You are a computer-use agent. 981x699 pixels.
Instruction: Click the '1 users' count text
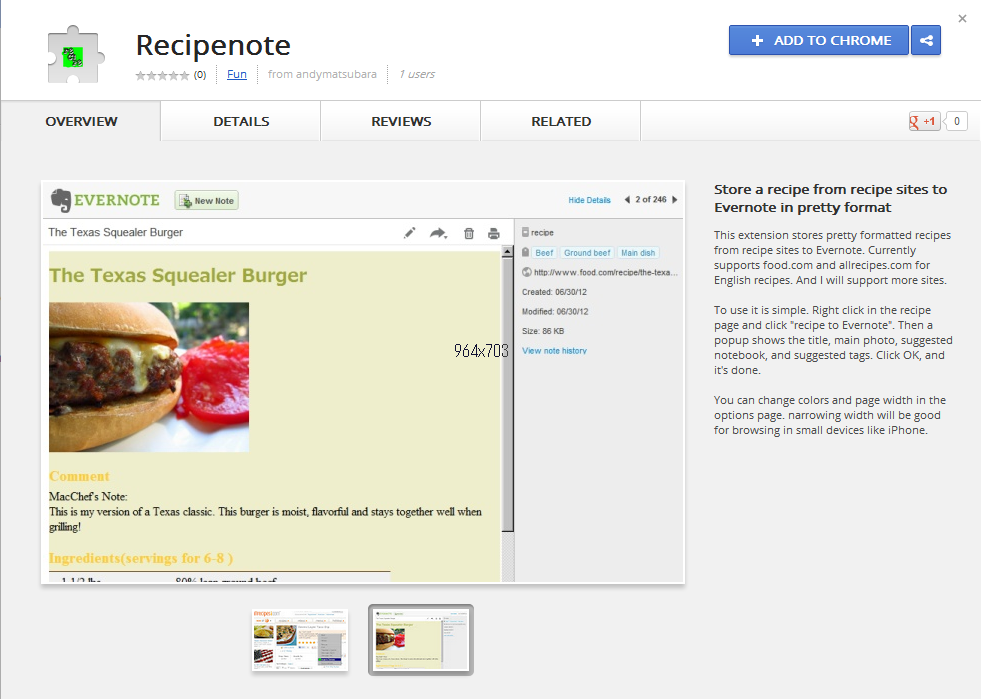pos(417,74)
